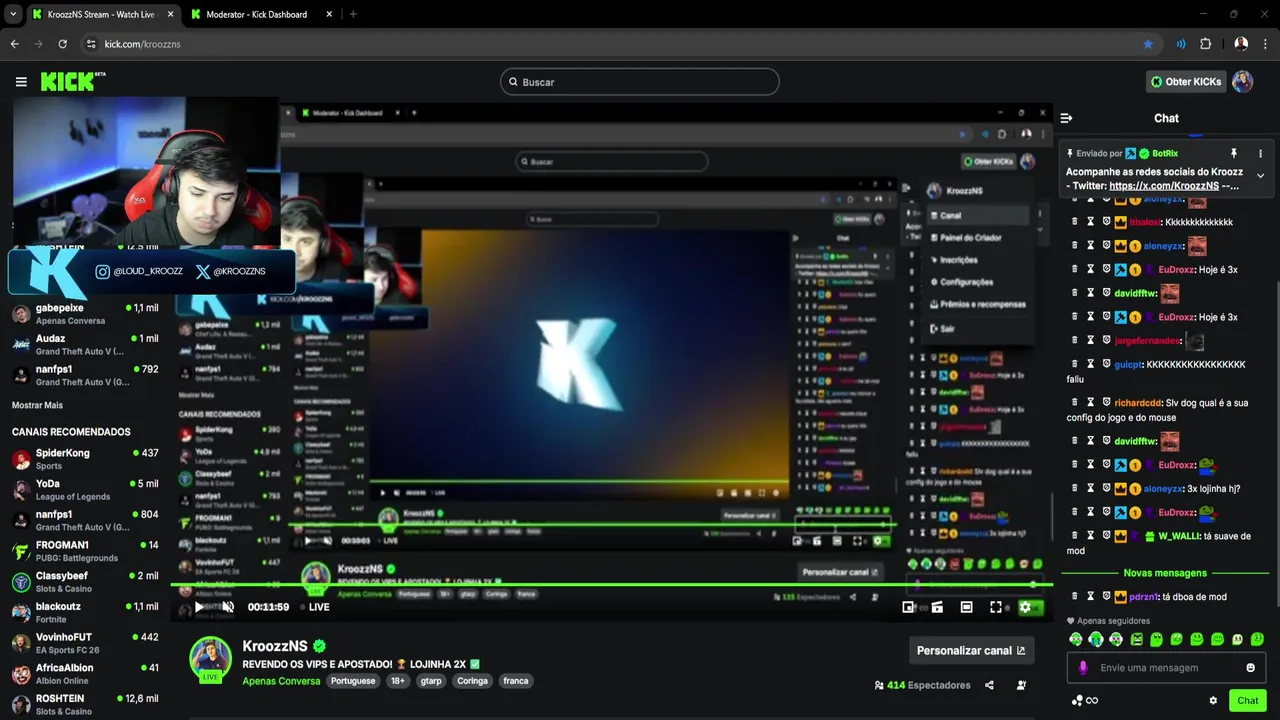
Task: Jump to Novas mensagens in chat
Action: click(1165, 573)
